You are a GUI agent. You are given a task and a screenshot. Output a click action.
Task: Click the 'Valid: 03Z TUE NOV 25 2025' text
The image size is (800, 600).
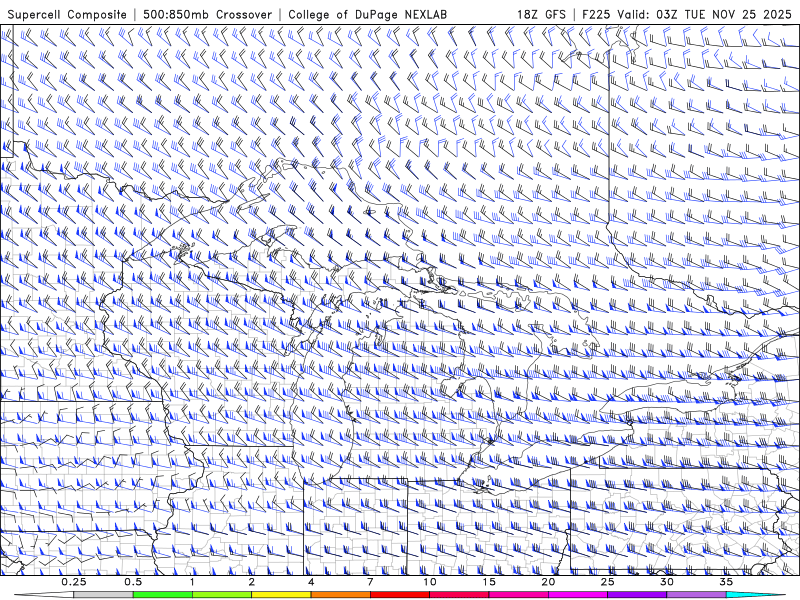705,14
